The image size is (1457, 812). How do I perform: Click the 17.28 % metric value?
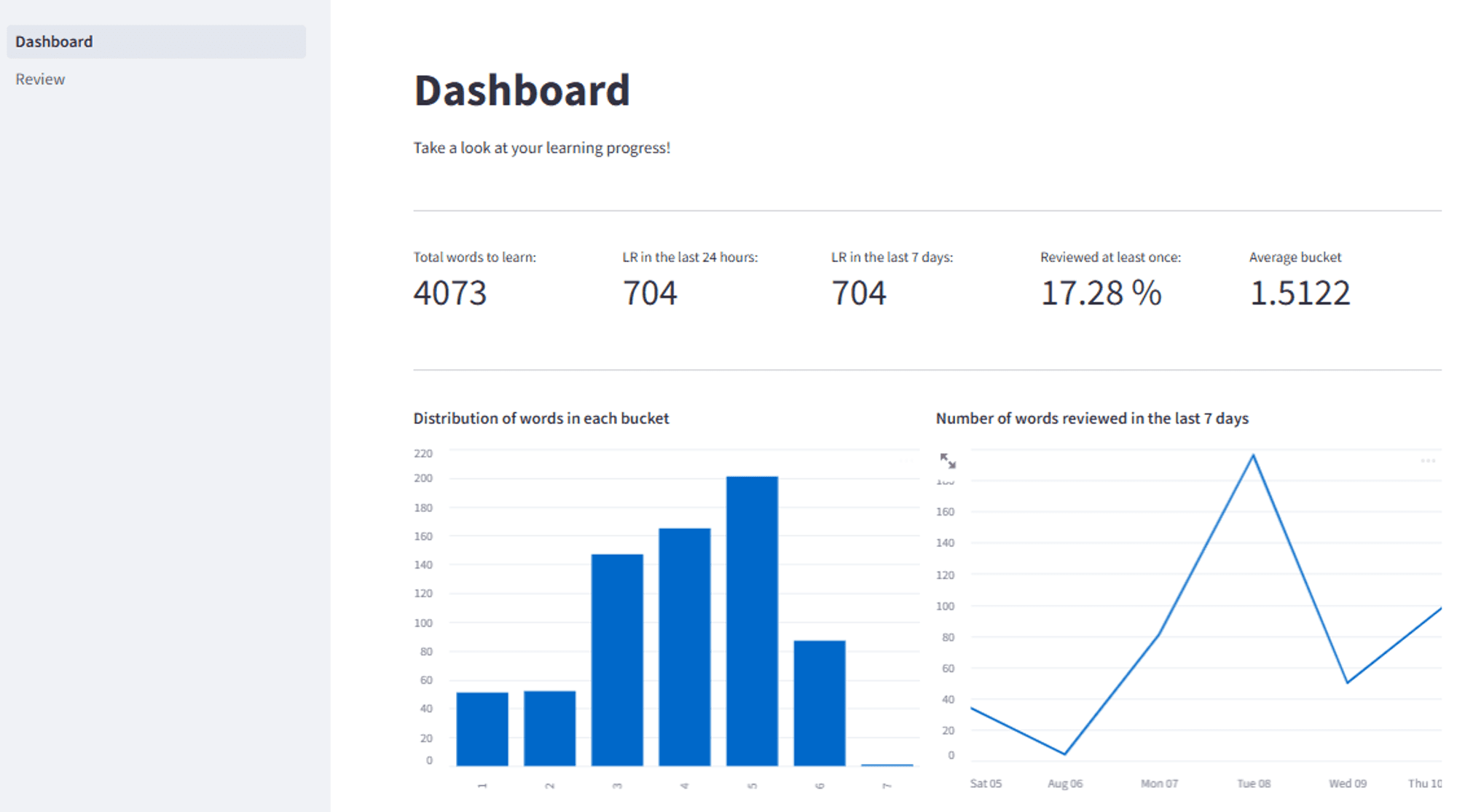pyautogui.click(x=1101, y=293)
